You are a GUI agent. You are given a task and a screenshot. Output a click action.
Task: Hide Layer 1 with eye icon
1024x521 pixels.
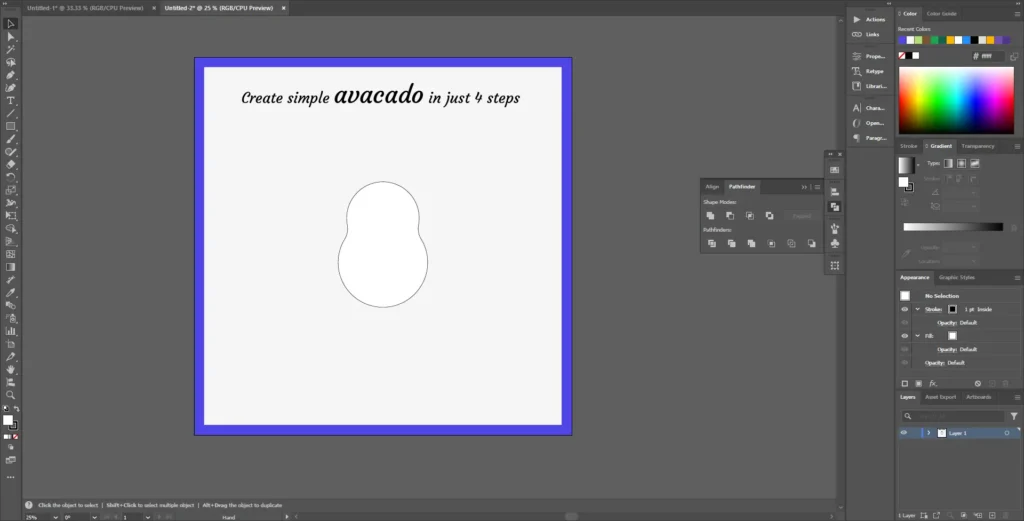pyautogui.click(x=904, y=433)
